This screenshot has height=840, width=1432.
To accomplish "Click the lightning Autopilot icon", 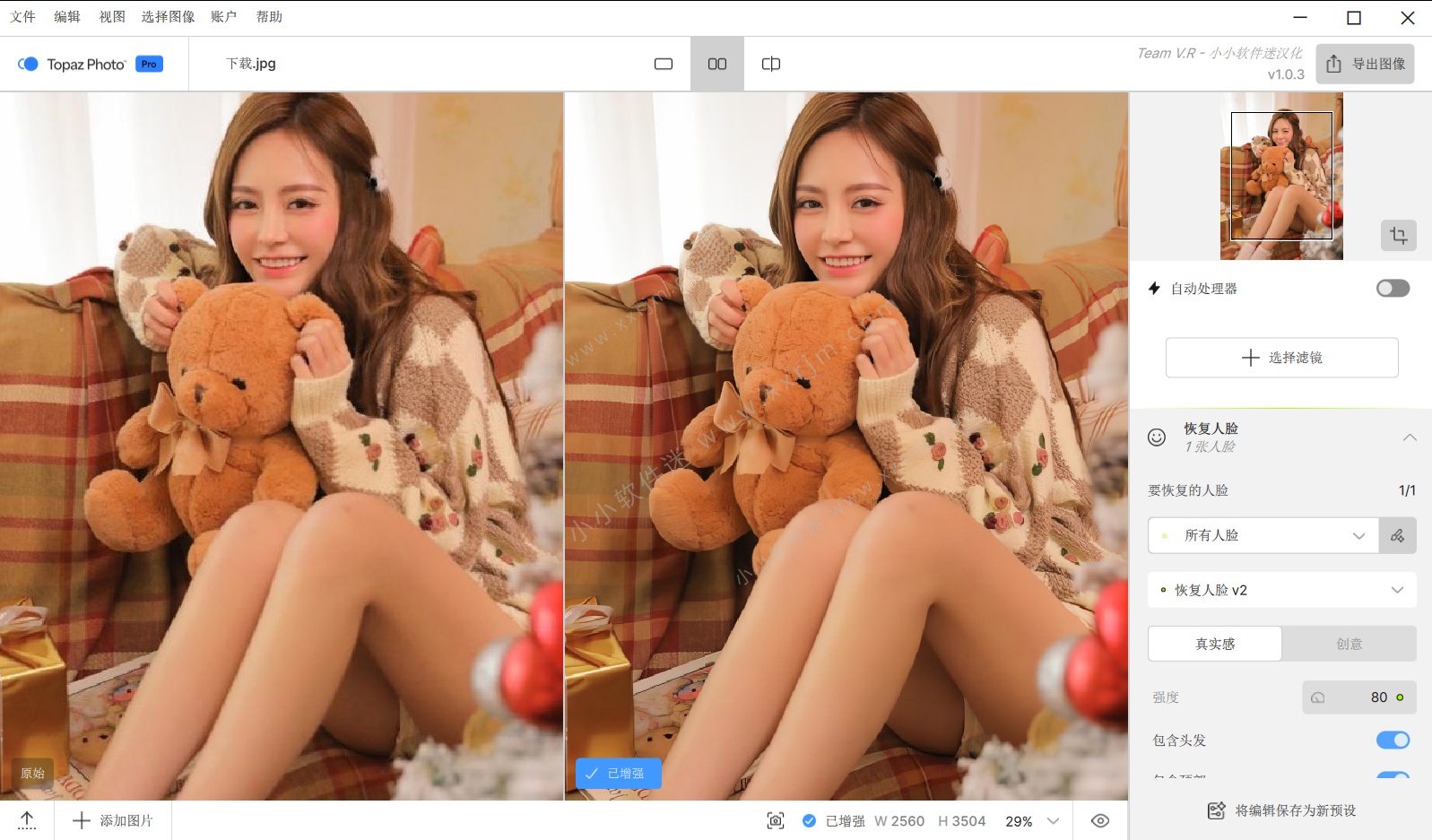I will (1154, 288).
